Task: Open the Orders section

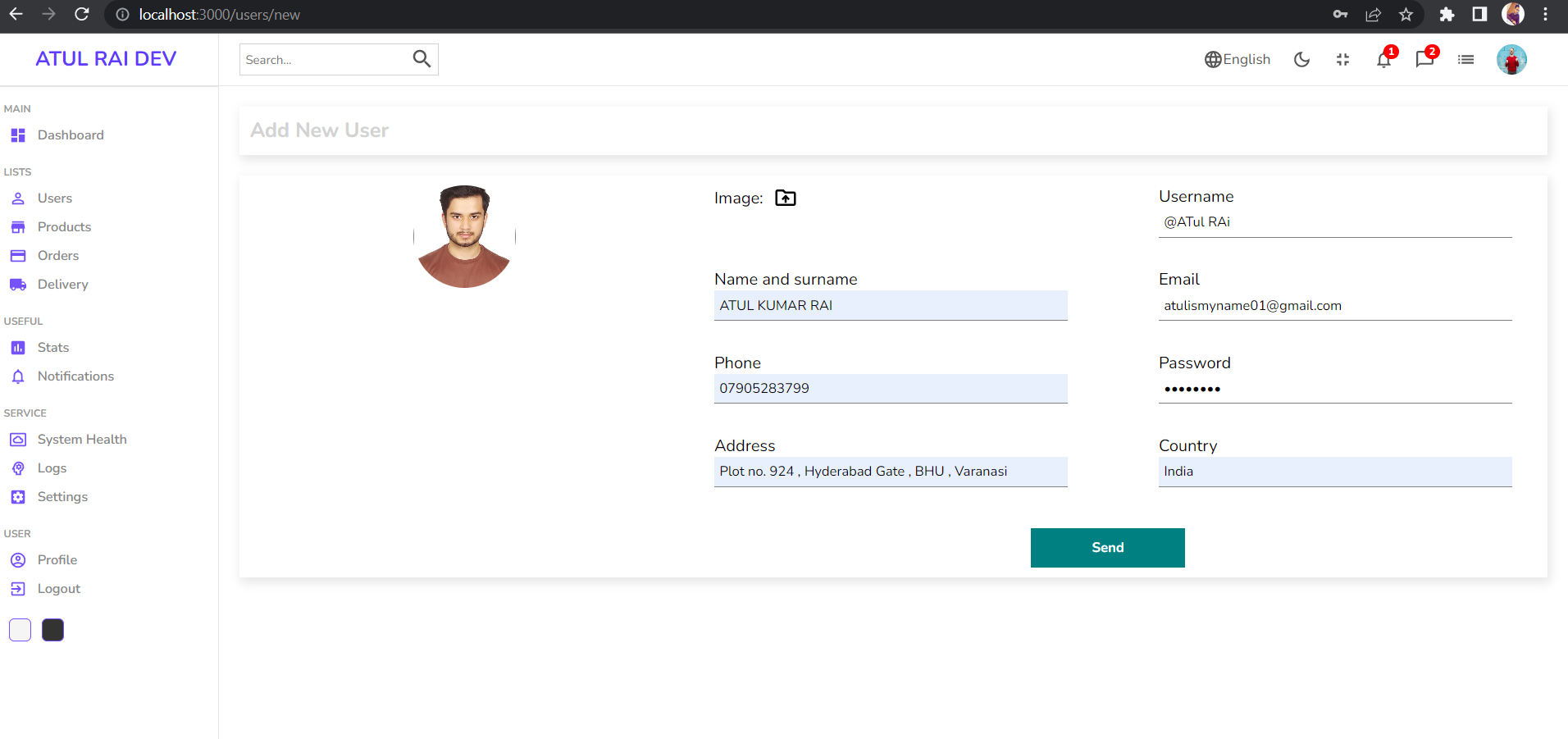Action: [x=57, y=255]
